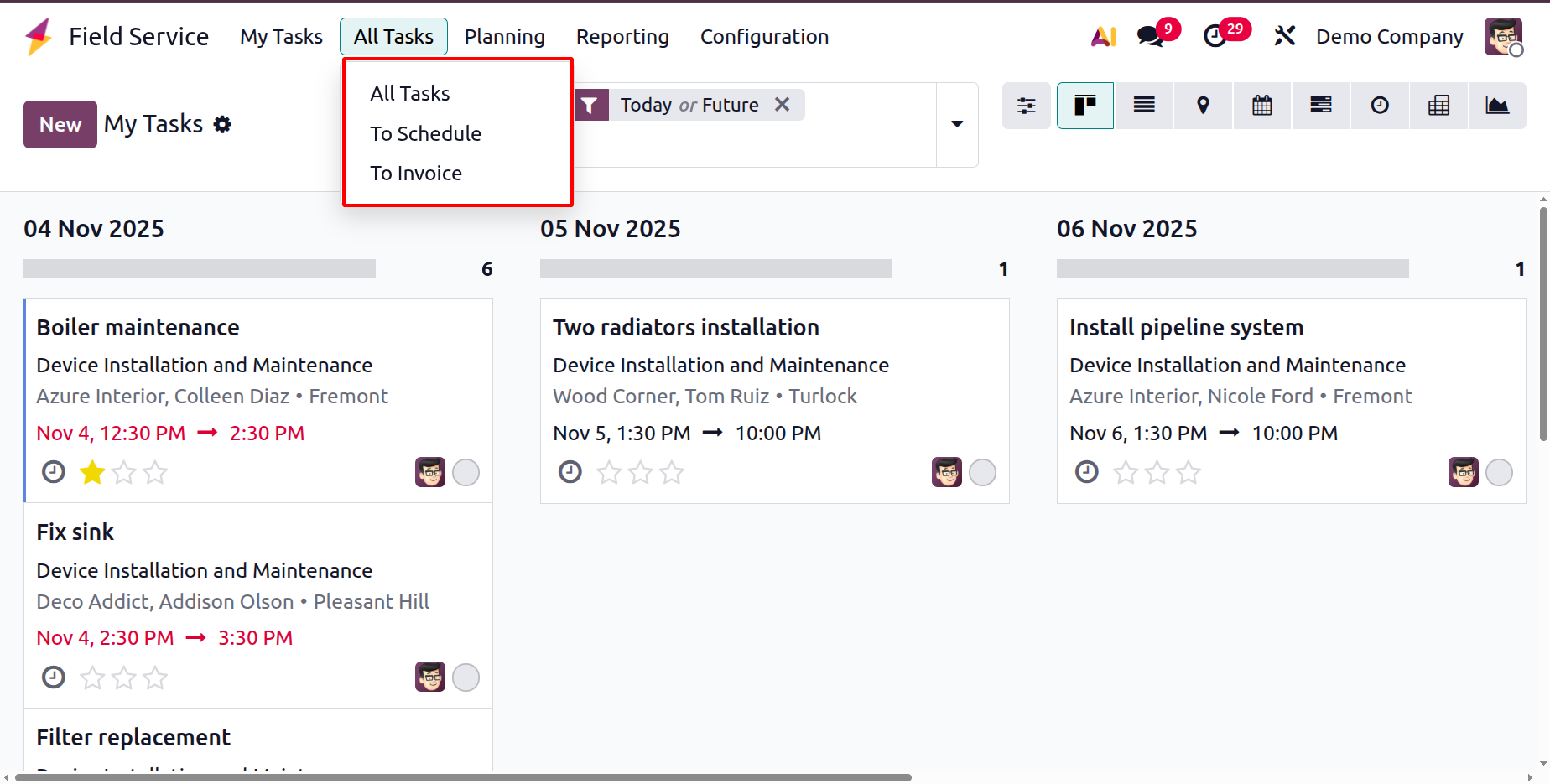Open the Demo Company switcher
The image size is (1550, 784).
pyautogui.click(x=1389, y=37)
